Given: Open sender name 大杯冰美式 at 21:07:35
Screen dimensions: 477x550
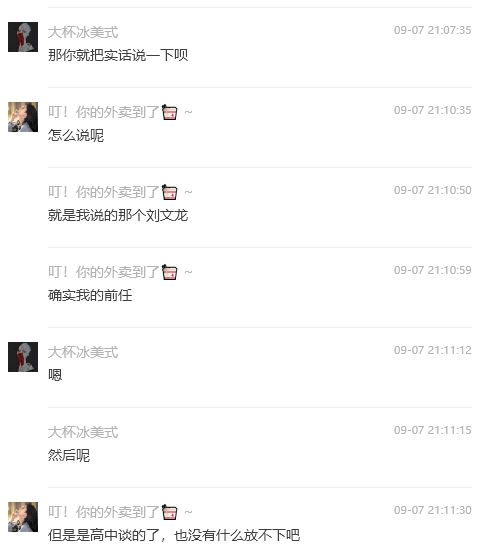Looking at the screenshot, I should (83, 32).
